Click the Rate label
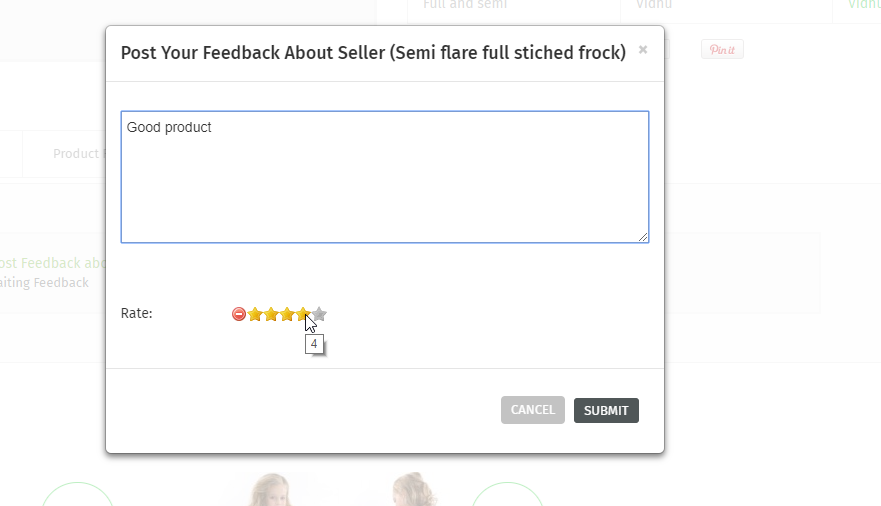 [137, 314]
